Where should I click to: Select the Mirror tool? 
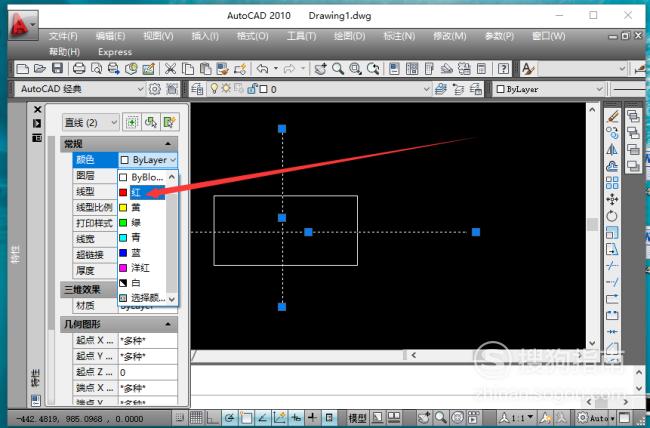pos(612,150)
